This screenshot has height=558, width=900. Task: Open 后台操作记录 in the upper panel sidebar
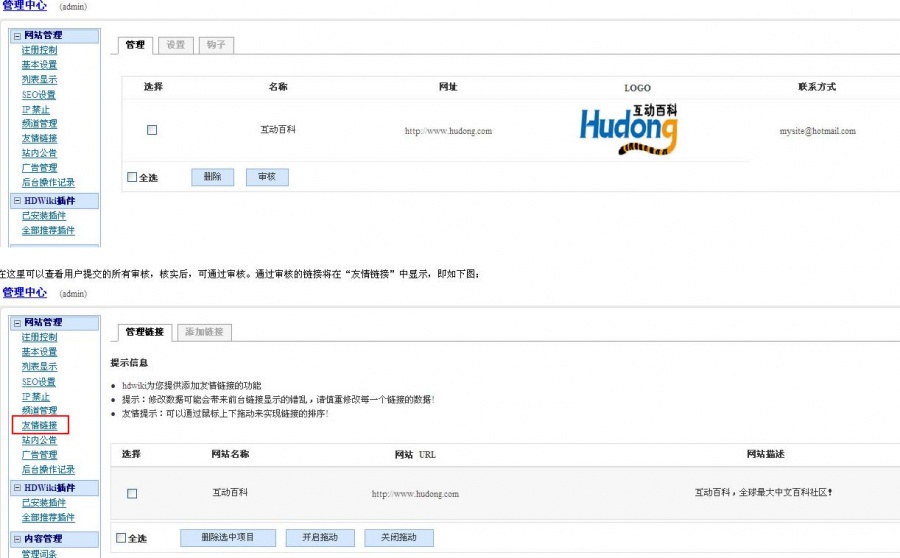point(48,183)
